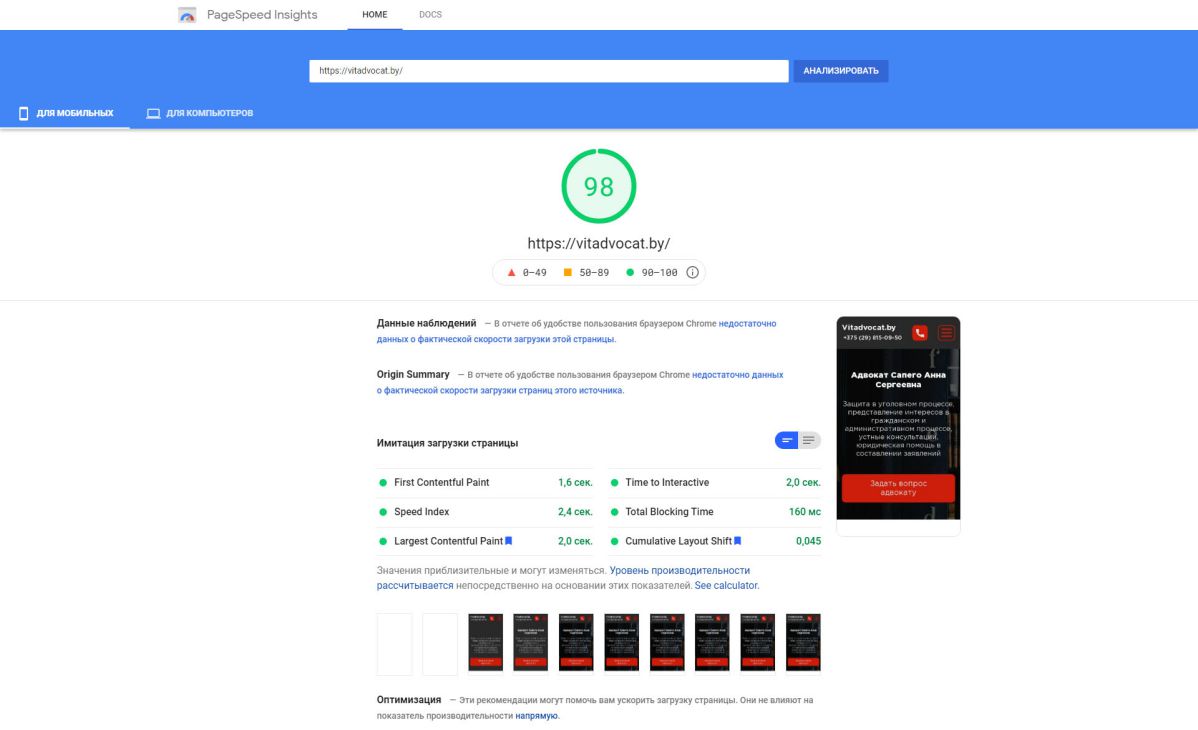Open the HOME tab
This screenshot has width=1198, height=730.
coord(375,15)
